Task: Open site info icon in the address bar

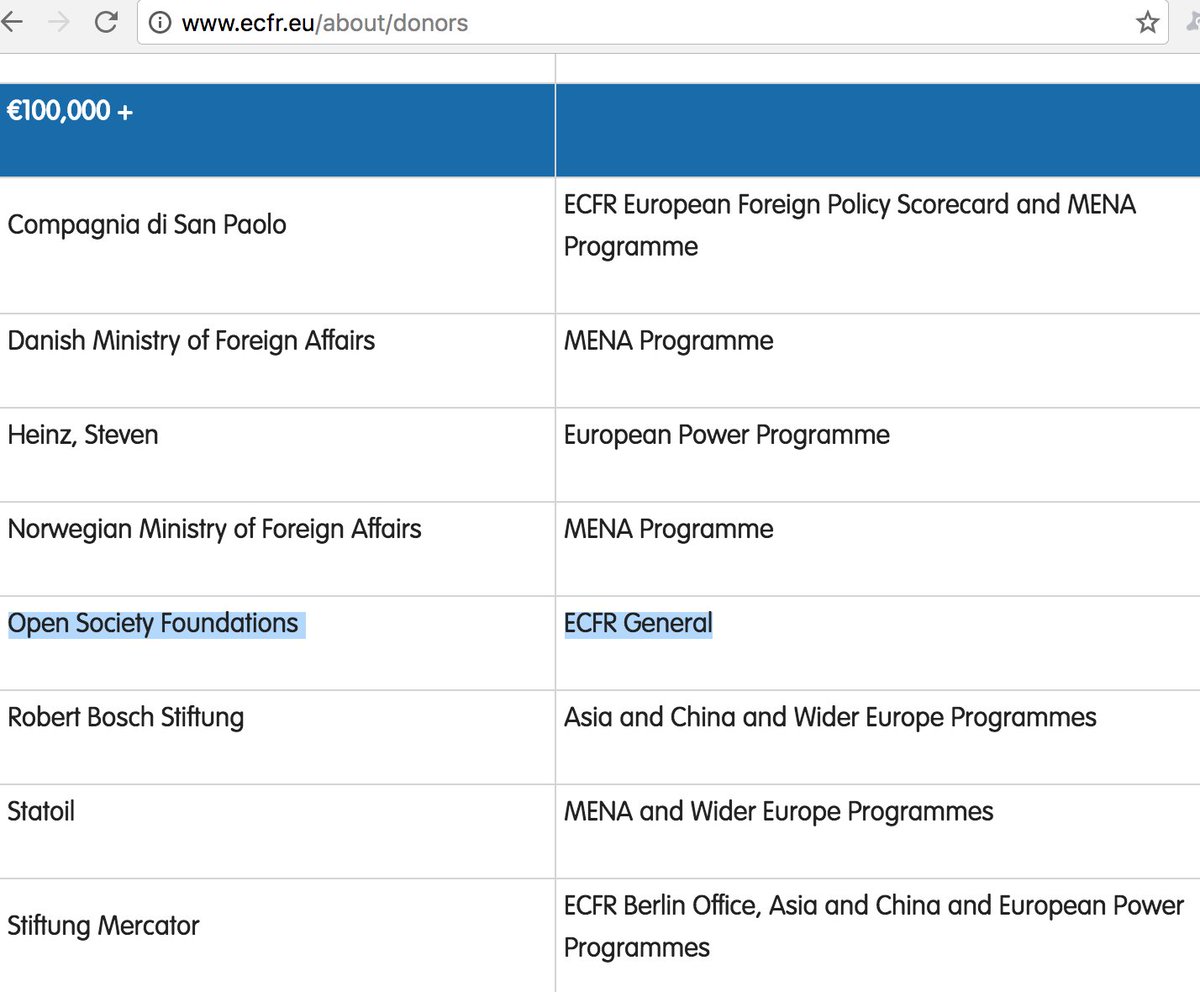Action: 159,23
